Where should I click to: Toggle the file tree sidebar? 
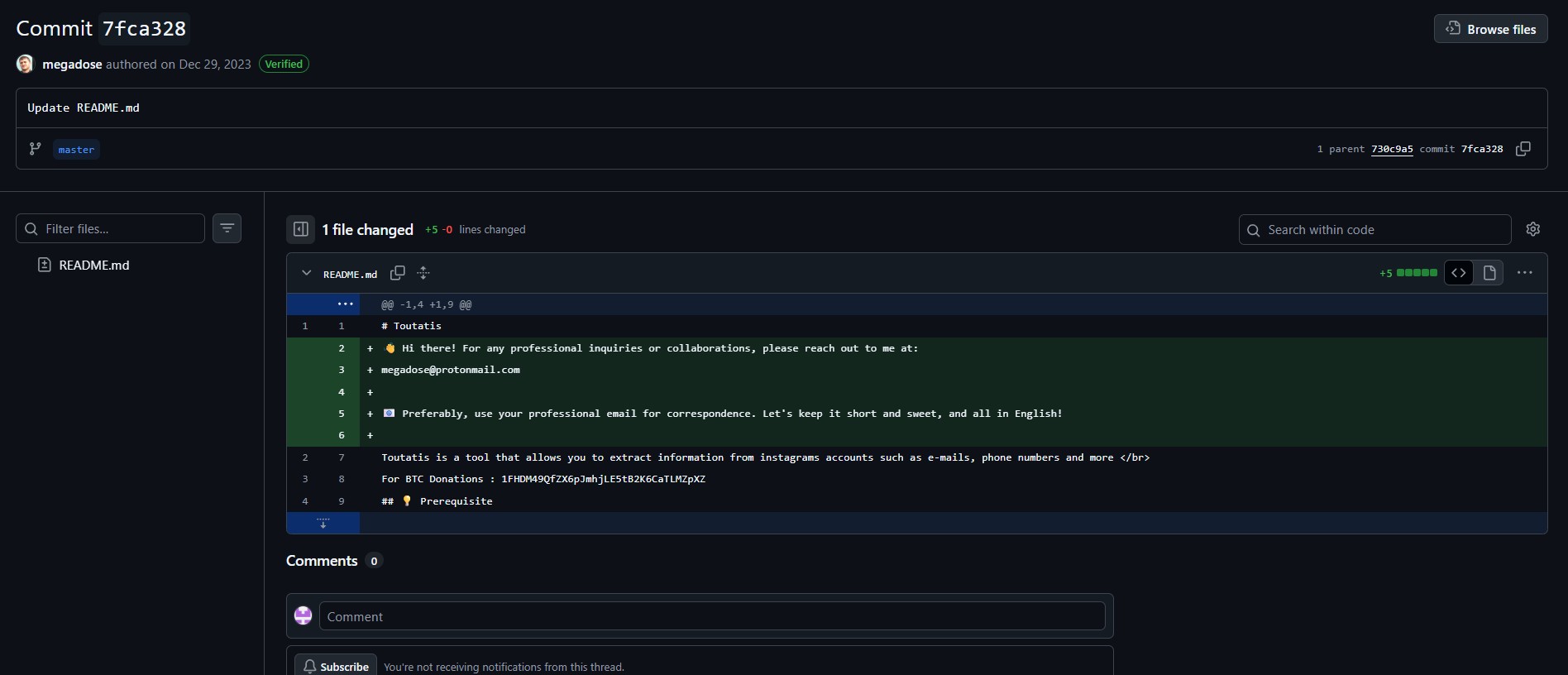(300, 229)
